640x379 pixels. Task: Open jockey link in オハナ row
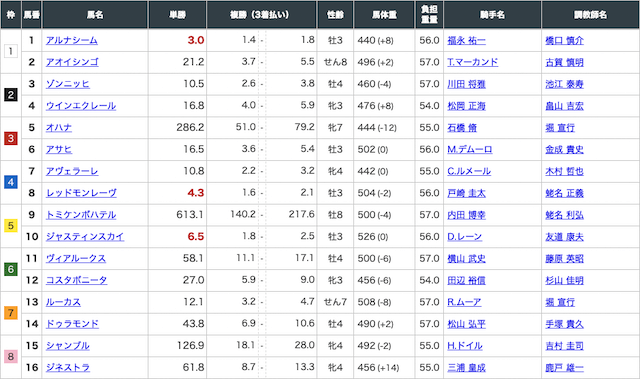tap(462, 128)
